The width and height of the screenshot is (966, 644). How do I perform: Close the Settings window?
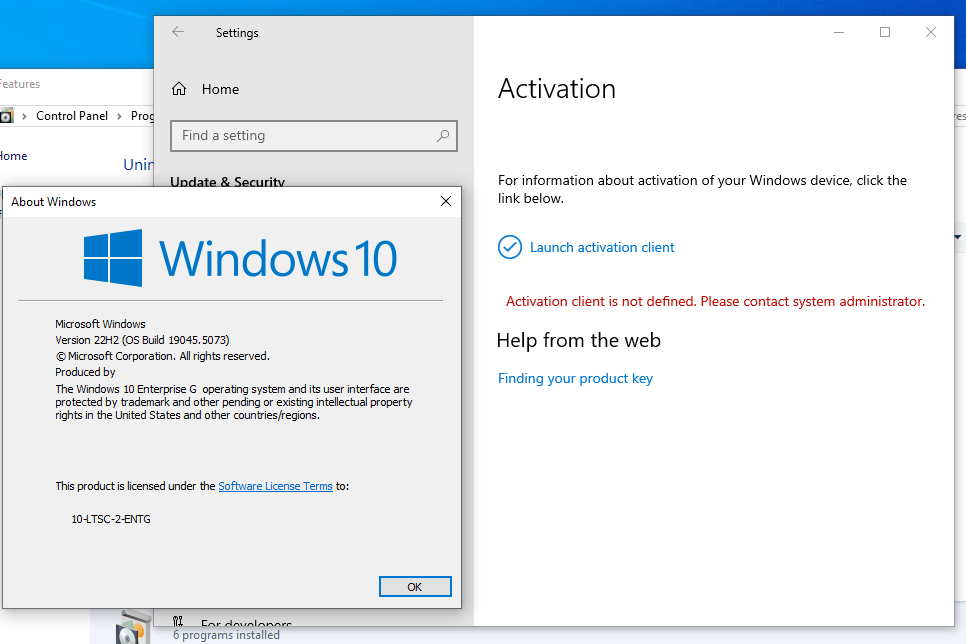930,32
